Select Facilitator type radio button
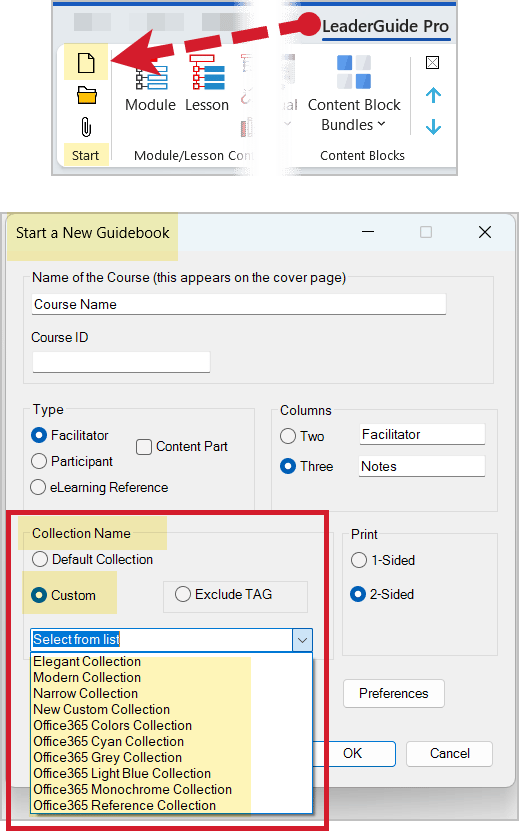The width and height of the screenshot is (519, 831). click(39, 435)
